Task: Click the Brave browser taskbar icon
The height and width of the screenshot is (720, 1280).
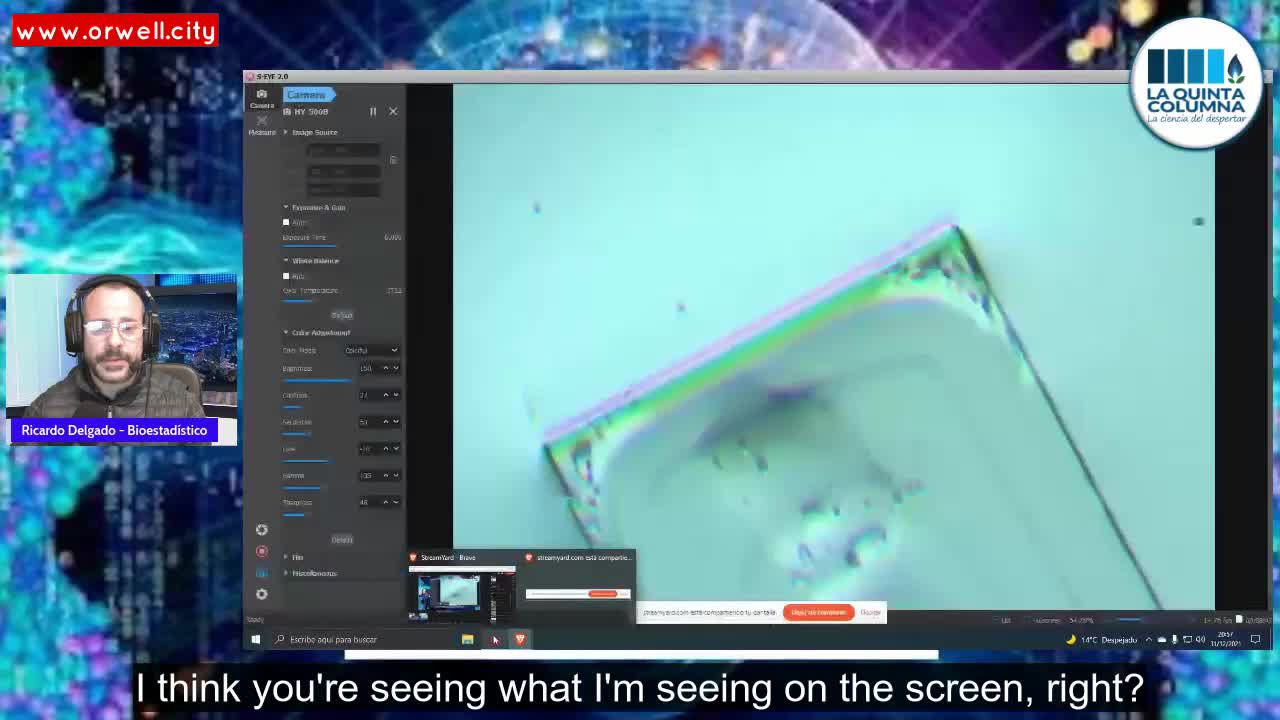Action: click(x=520, y=639)
